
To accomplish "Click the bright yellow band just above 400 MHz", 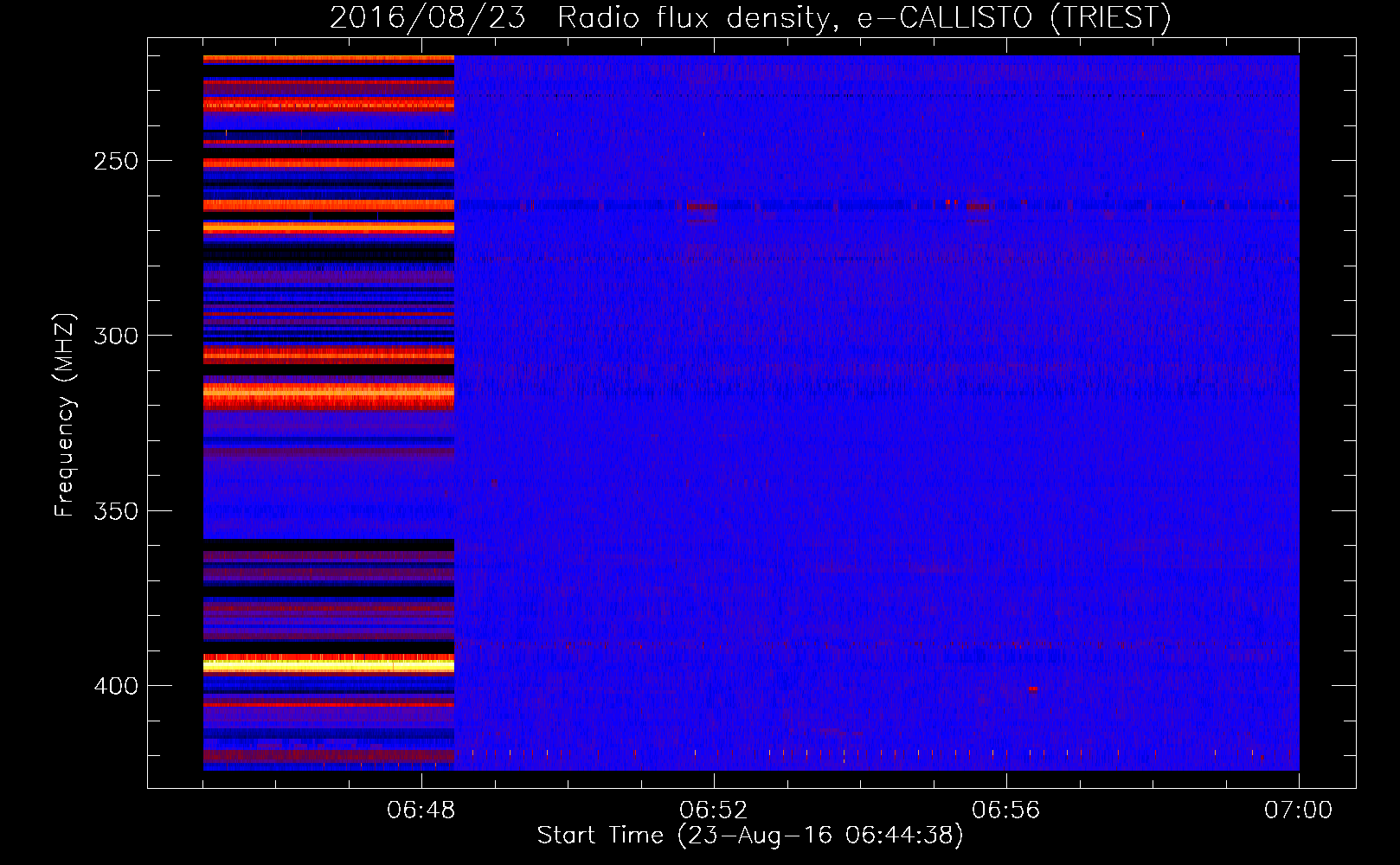I will click(329, 665).
